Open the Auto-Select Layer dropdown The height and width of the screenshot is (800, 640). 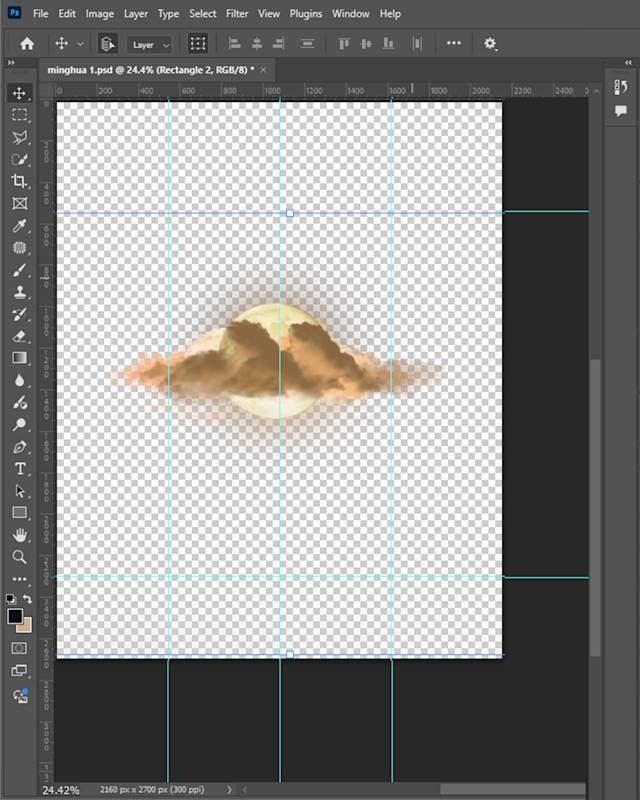click(x=149, y=45)
